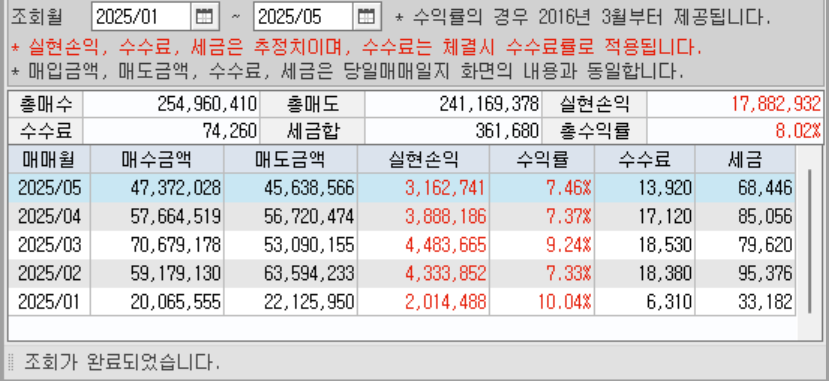
Task: Click buy amount 57,664,519
Action: click(176, 216)
